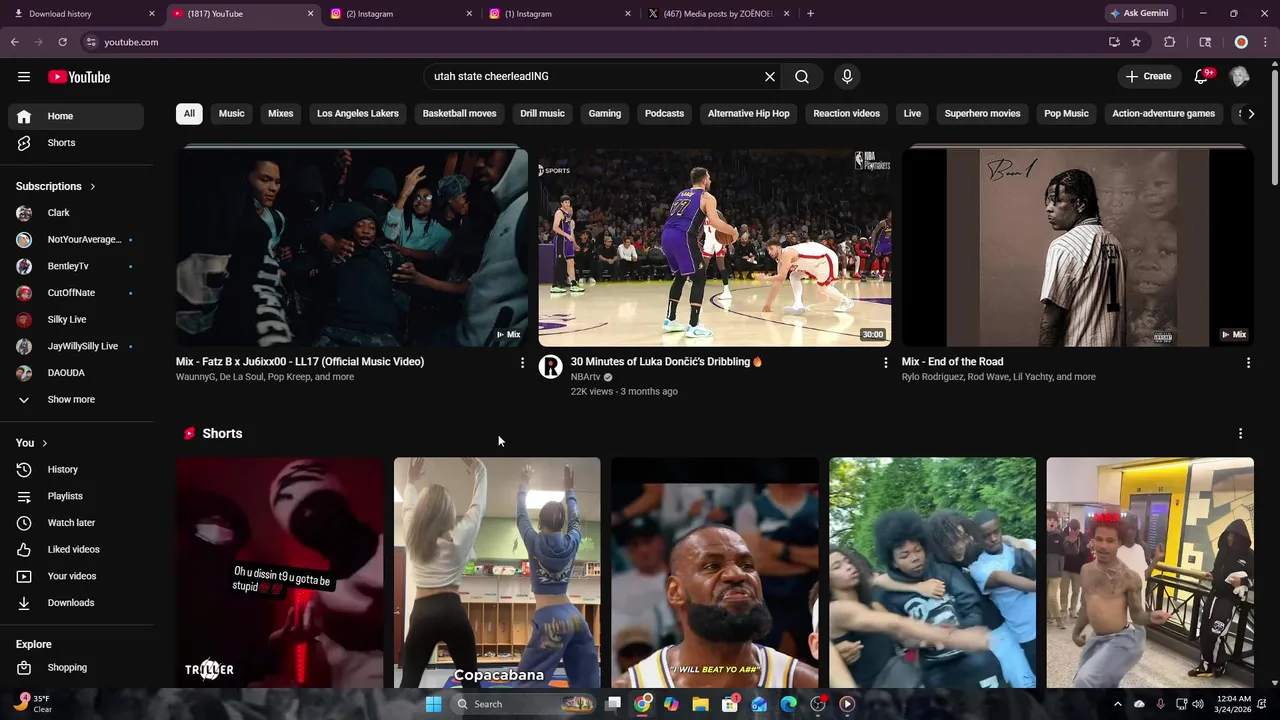Image resolution: width=1280 pixels, height=720 pixels.
Task: Bookmark this page with the star icon
Action: point(1136,42)
